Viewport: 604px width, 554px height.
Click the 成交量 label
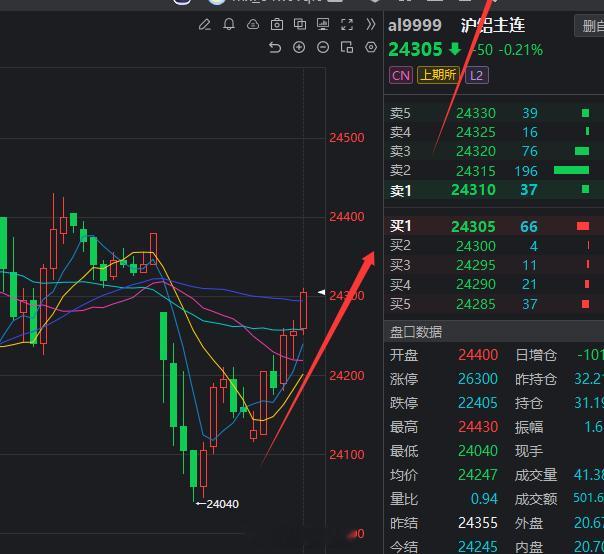tap(536, 475)
